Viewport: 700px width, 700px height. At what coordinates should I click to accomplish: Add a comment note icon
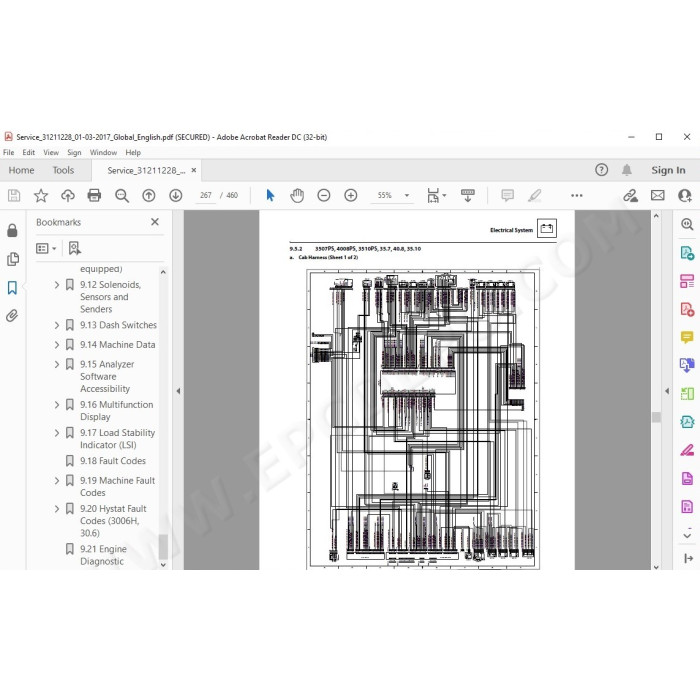point(508,195)
